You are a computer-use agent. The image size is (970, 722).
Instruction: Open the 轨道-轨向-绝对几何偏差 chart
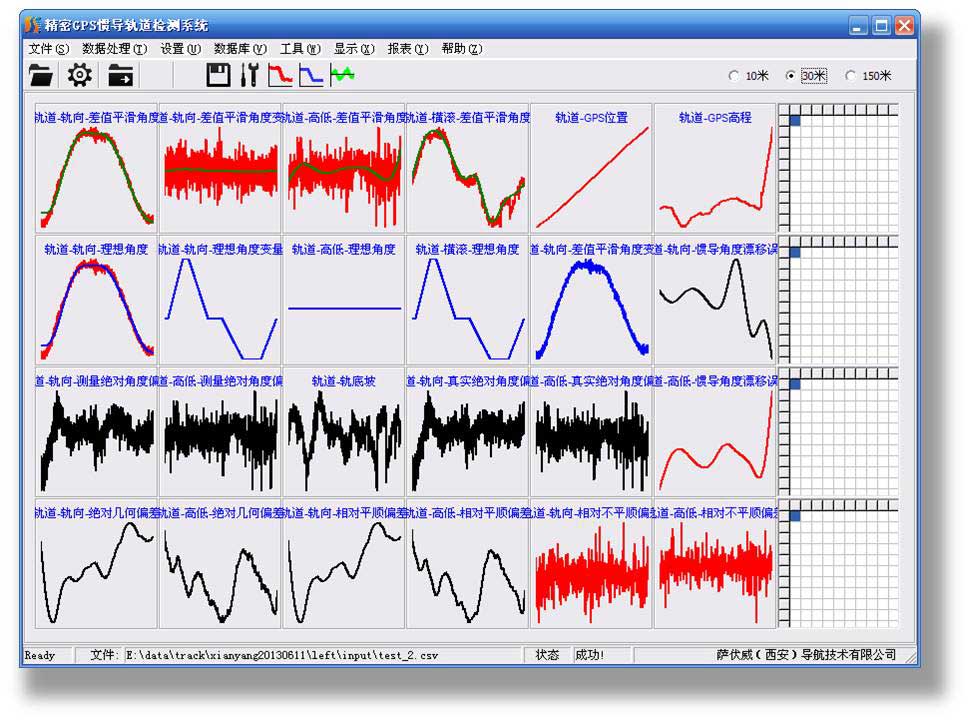click(97, 564)
